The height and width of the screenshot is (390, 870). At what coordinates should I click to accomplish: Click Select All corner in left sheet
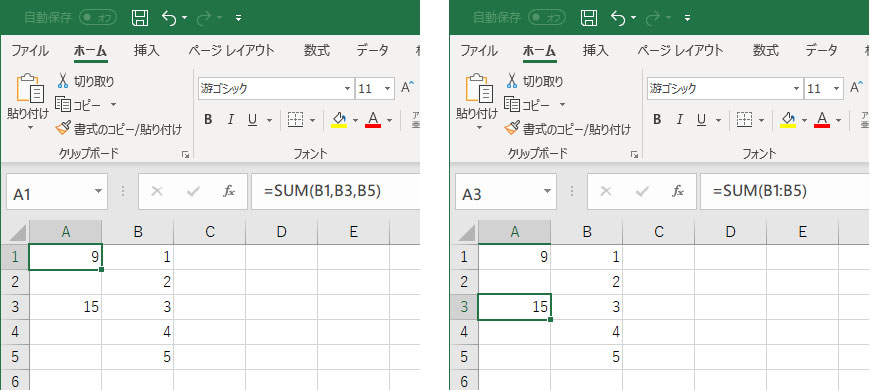15,232
